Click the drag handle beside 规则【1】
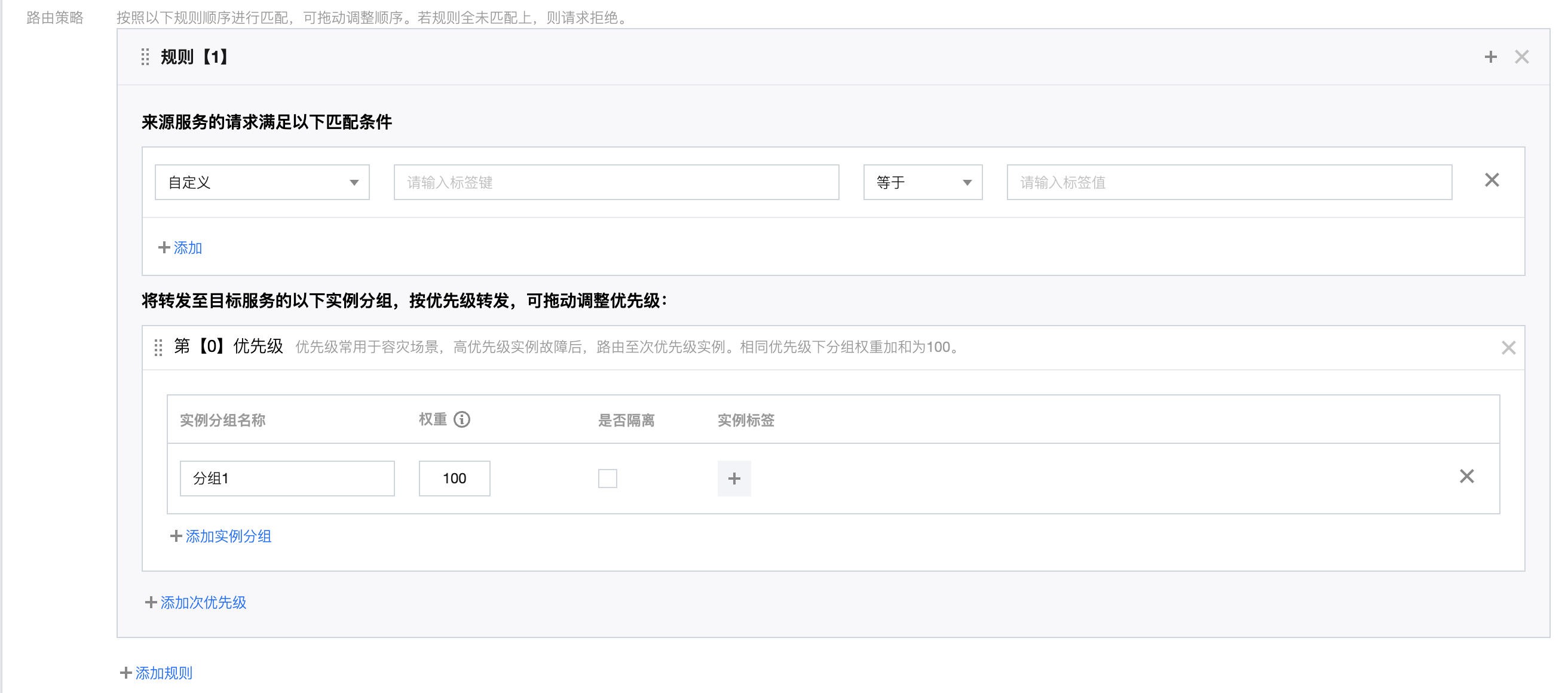The width and height of the screenshot is (1568, 693). click(x=145, y=57)
